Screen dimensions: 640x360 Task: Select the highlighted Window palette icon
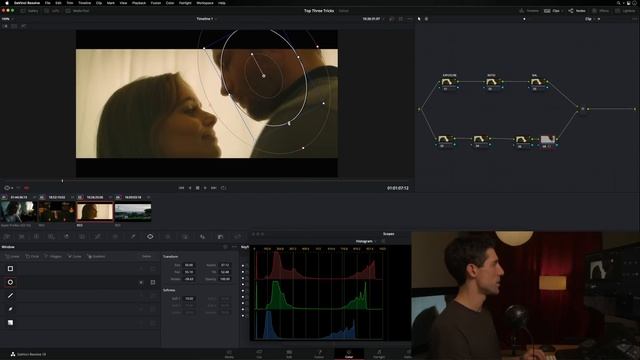tap(150, 237)
